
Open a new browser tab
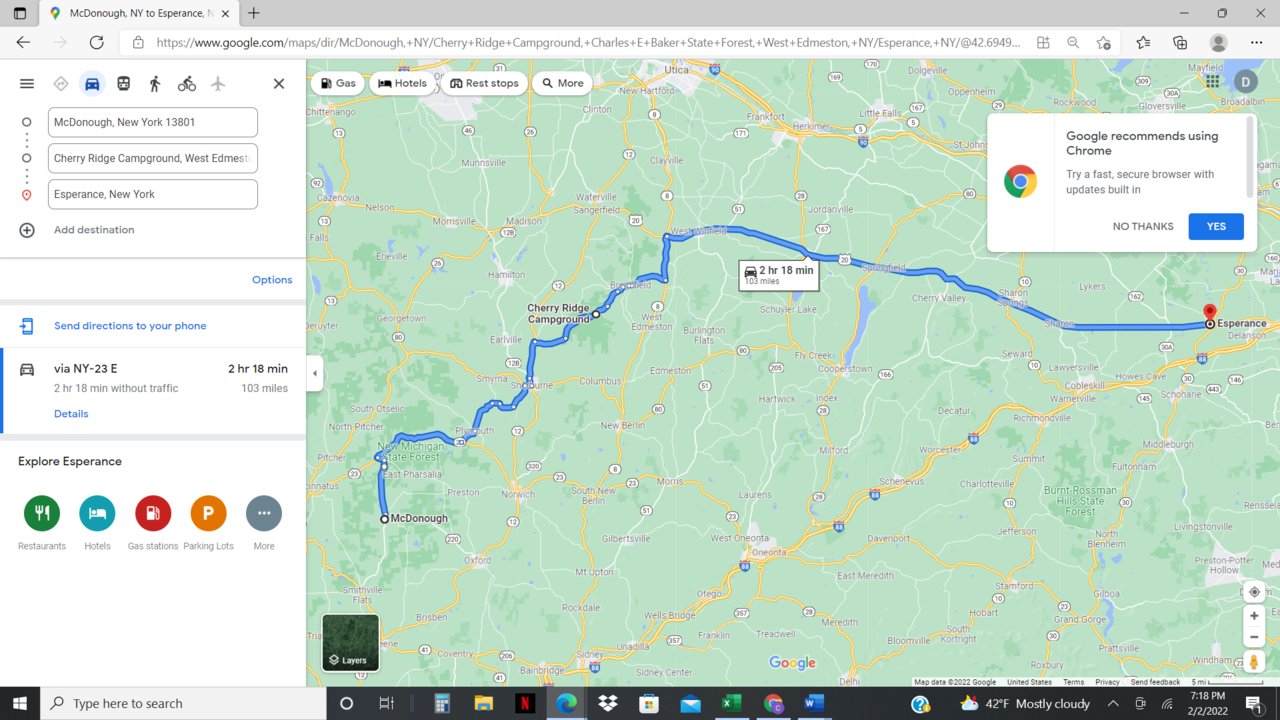coord(254,13)
